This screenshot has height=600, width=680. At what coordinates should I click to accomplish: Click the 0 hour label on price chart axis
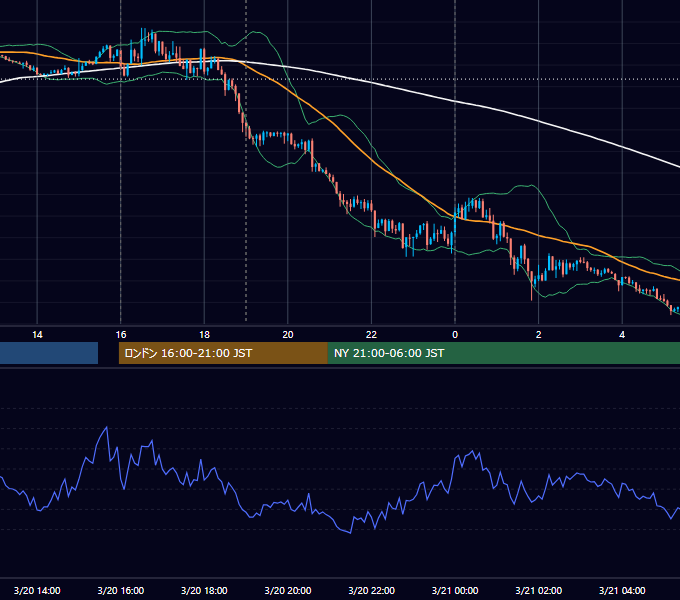coord(455,335)
